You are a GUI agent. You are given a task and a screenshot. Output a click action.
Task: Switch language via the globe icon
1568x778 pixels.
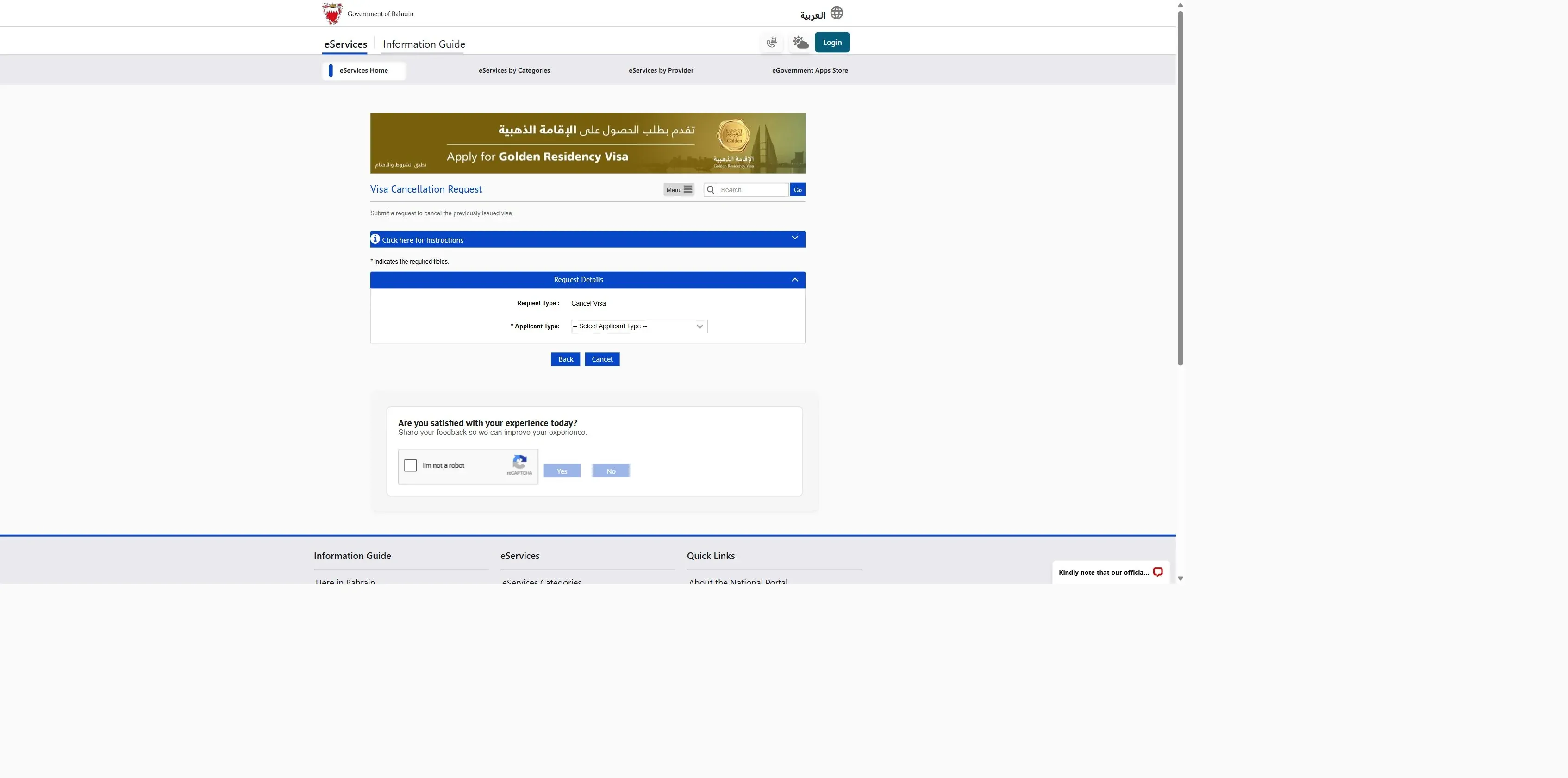tap(837, 13)
